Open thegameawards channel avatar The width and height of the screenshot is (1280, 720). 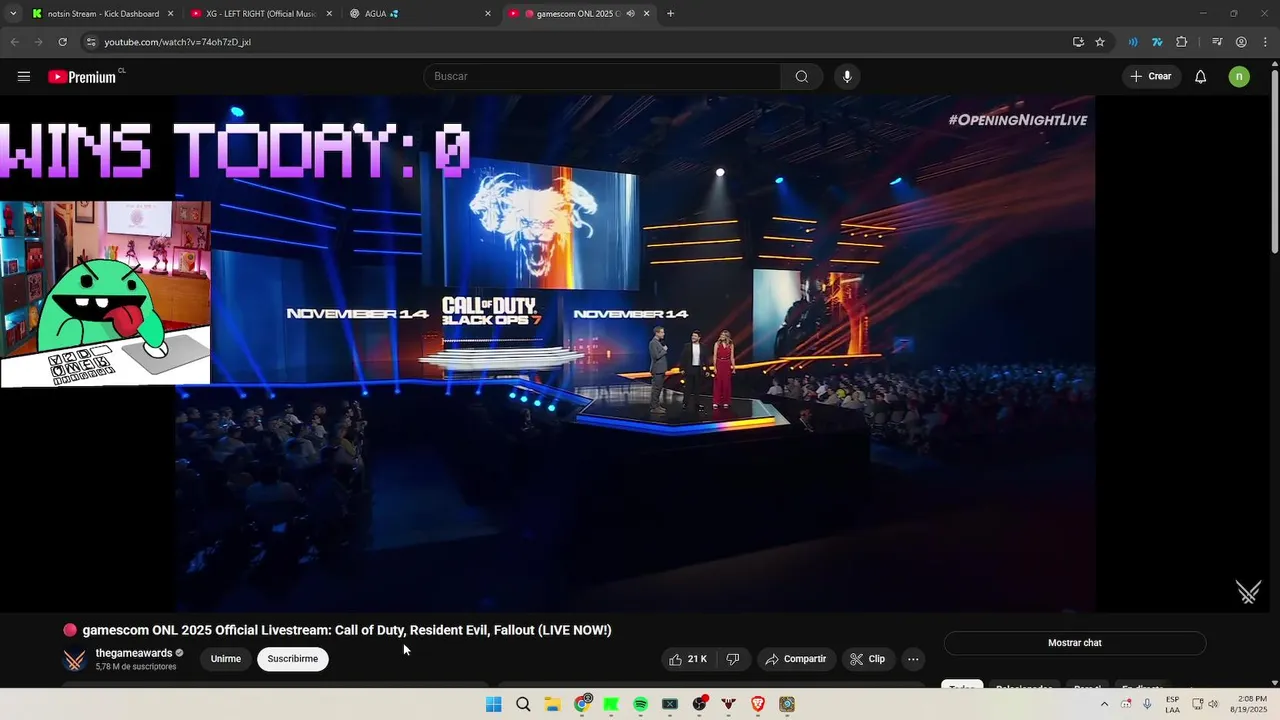[75, 660]
